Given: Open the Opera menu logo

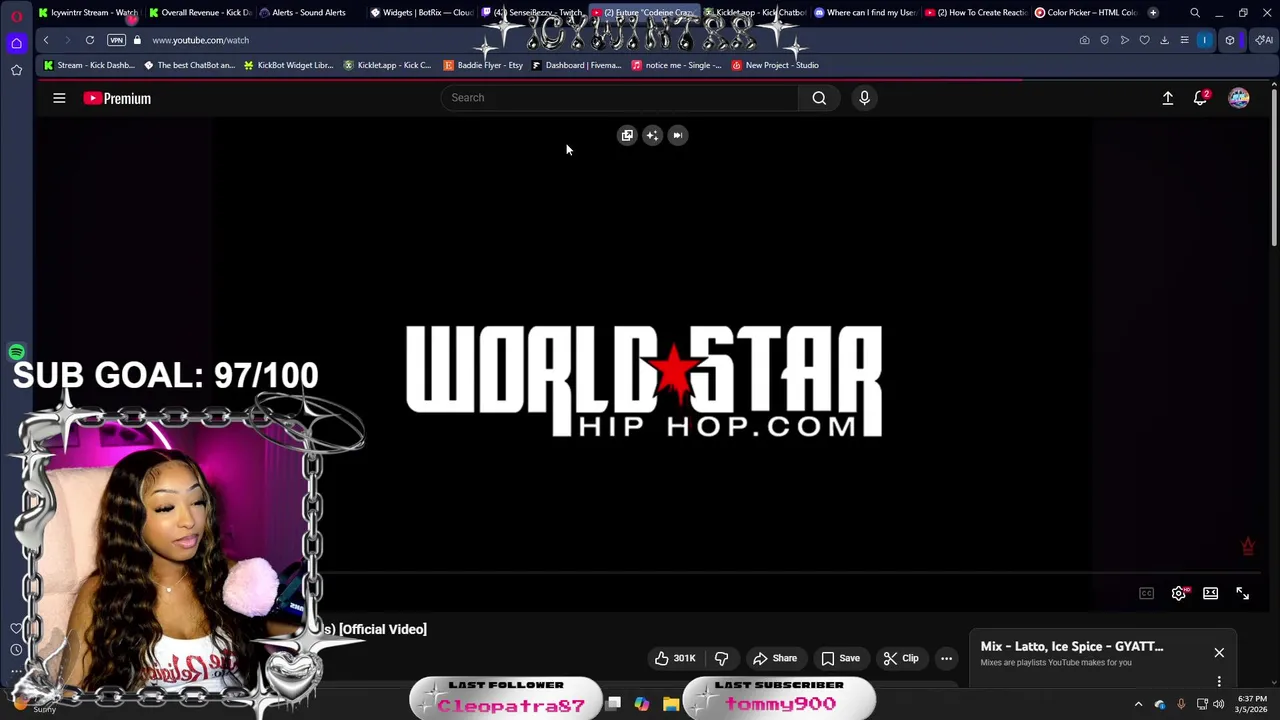Looking at the screenshot, I should pyautogui.click(x=16, y=16).
